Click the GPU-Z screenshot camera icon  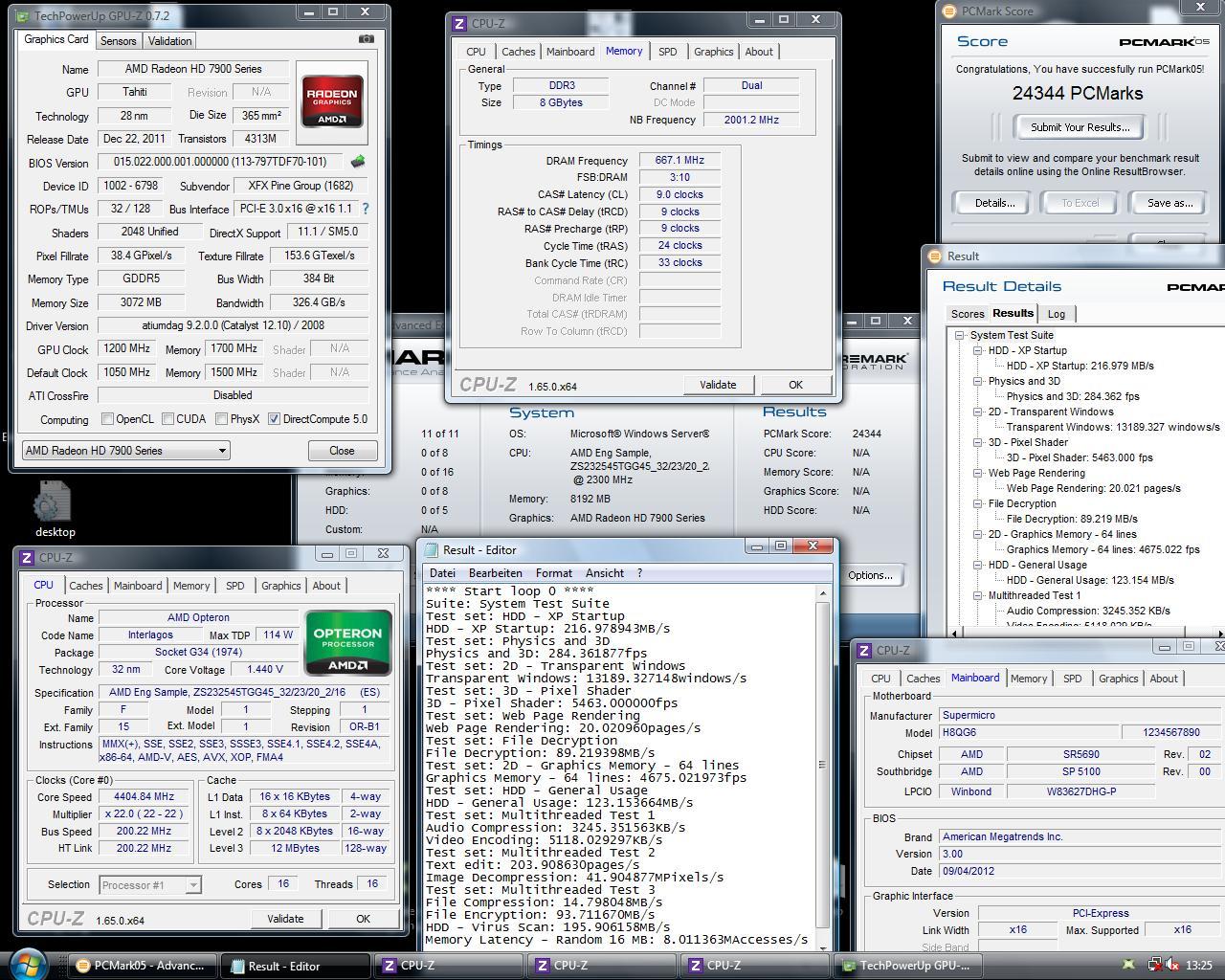pos(366,39)
